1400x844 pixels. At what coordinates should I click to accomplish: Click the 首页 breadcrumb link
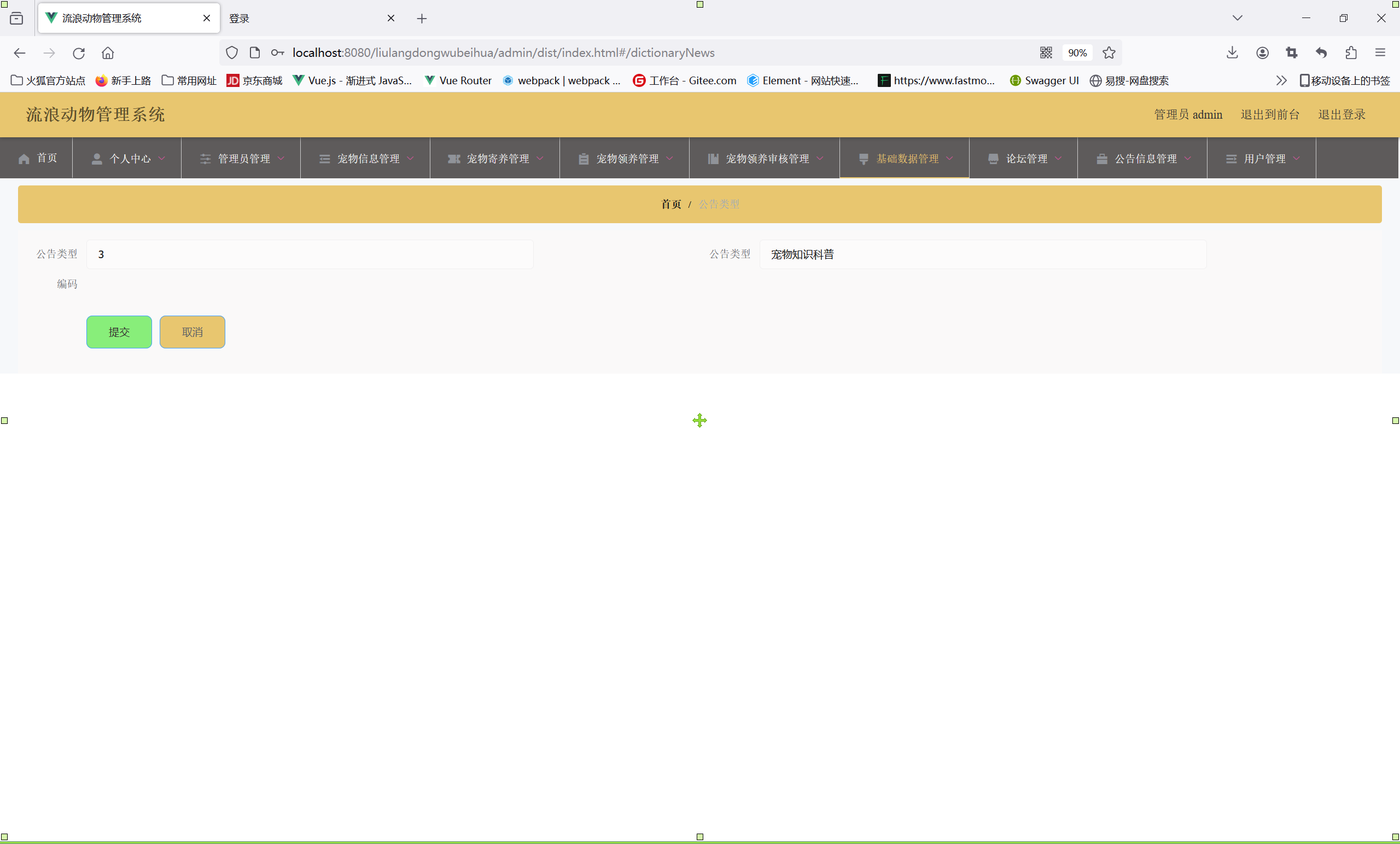click(x=670, y=204)
